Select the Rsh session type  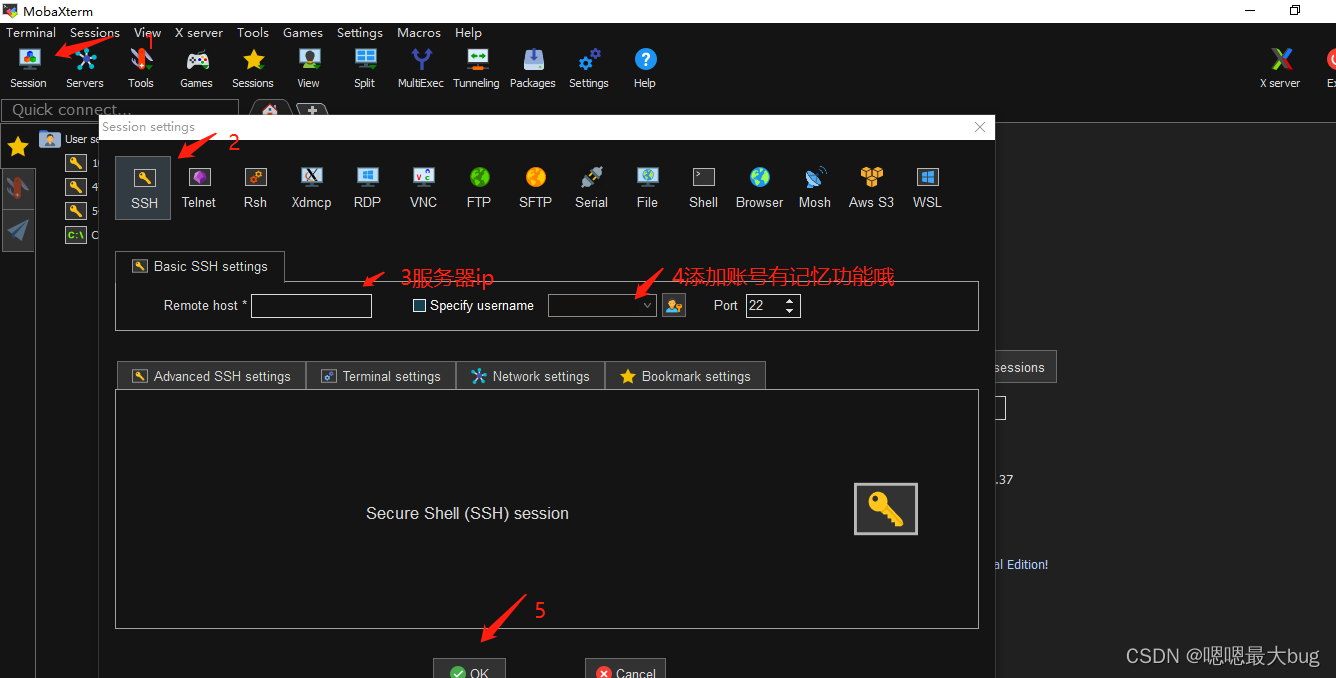[x=255, y=188]
